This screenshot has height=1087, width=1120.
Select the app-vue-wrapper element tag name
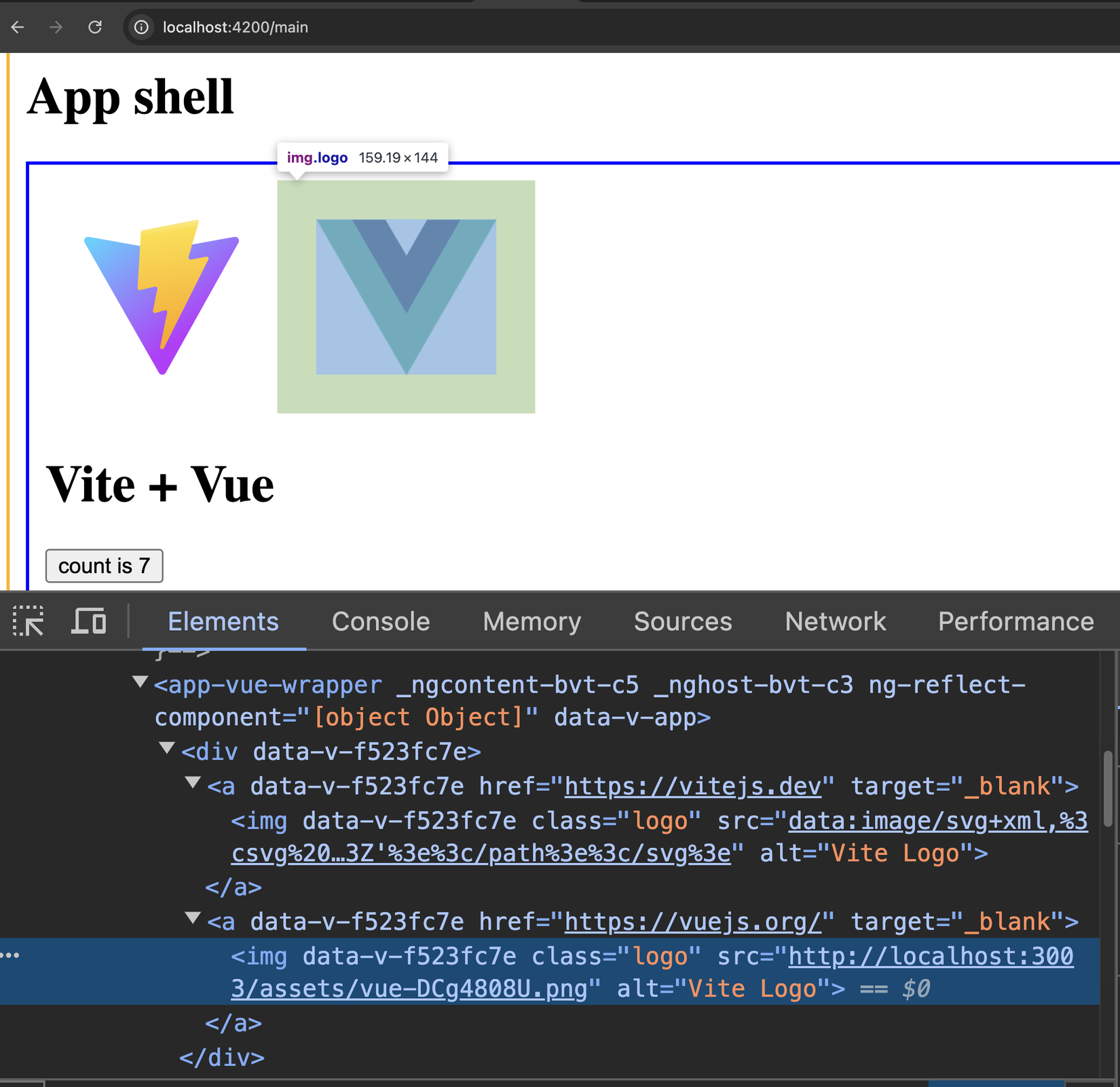275,685
